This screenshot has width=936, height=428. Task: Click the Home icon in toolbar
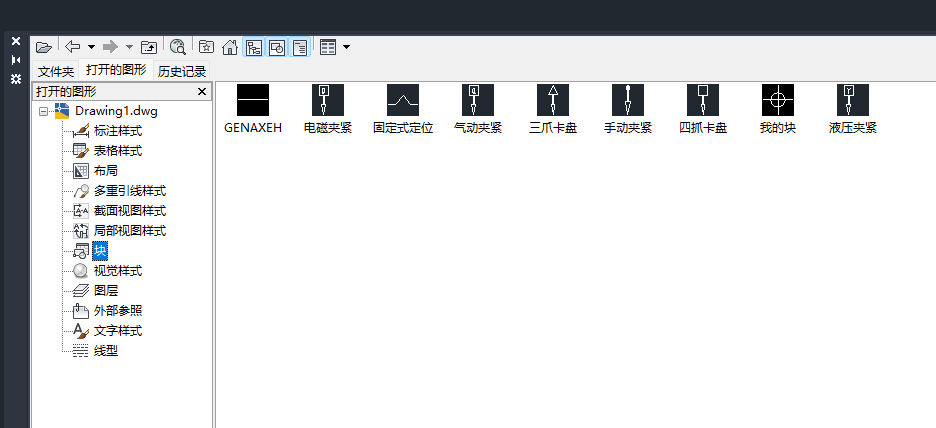point(230,47)
